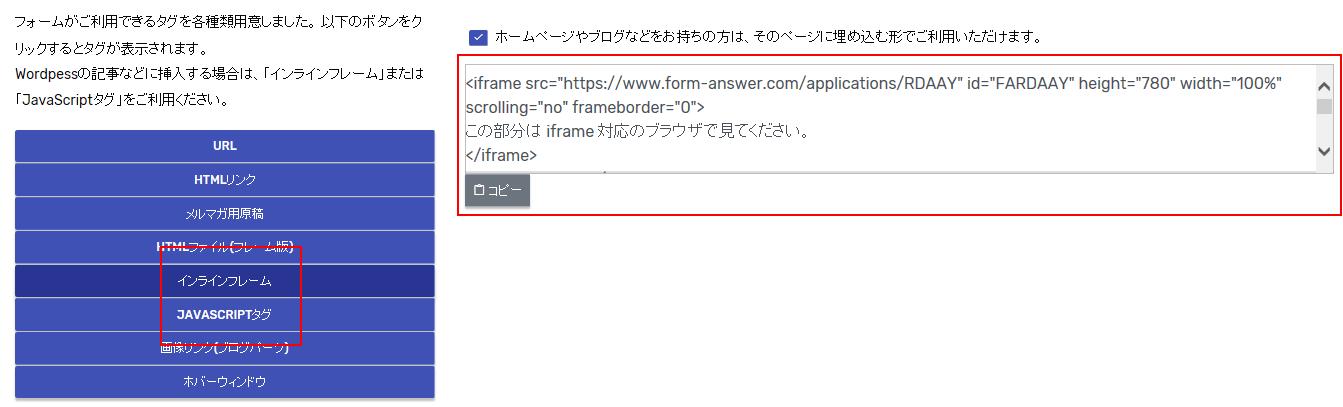Show the HTMLリンク tag
This screenshot has height=407, width=1343.
[x=225, y=179]
